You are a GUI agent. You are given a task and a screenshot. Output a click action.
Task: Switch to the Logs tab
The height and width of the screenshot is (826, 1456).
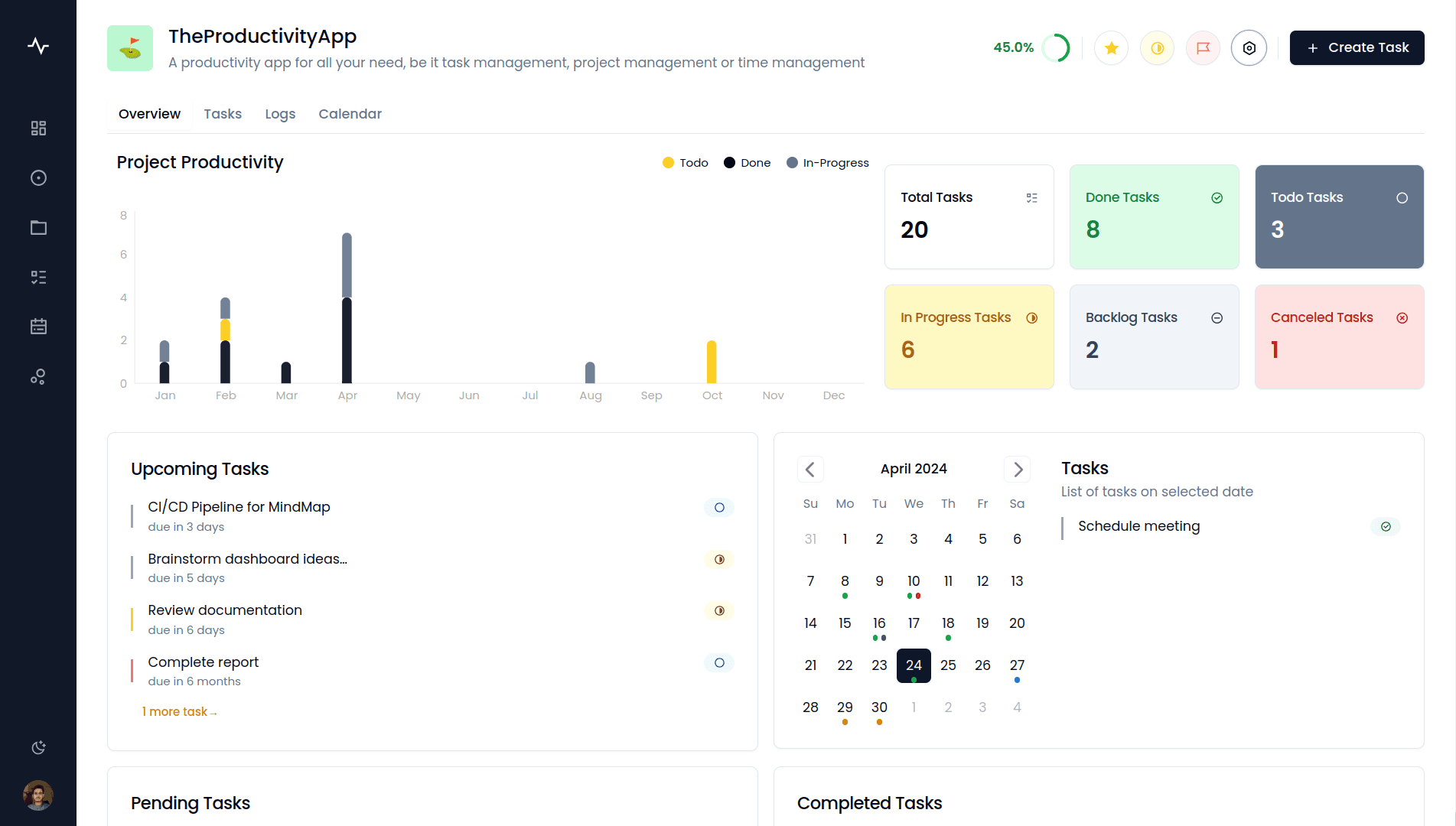pos(280,113)
